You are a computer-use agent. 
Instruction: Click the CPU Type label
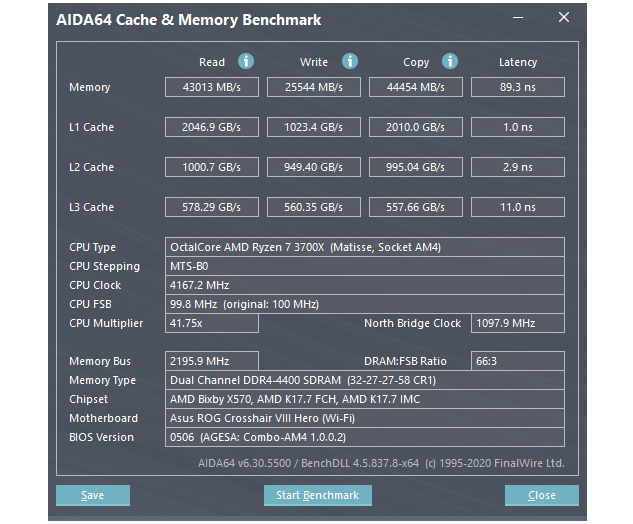tap(92, 247)
